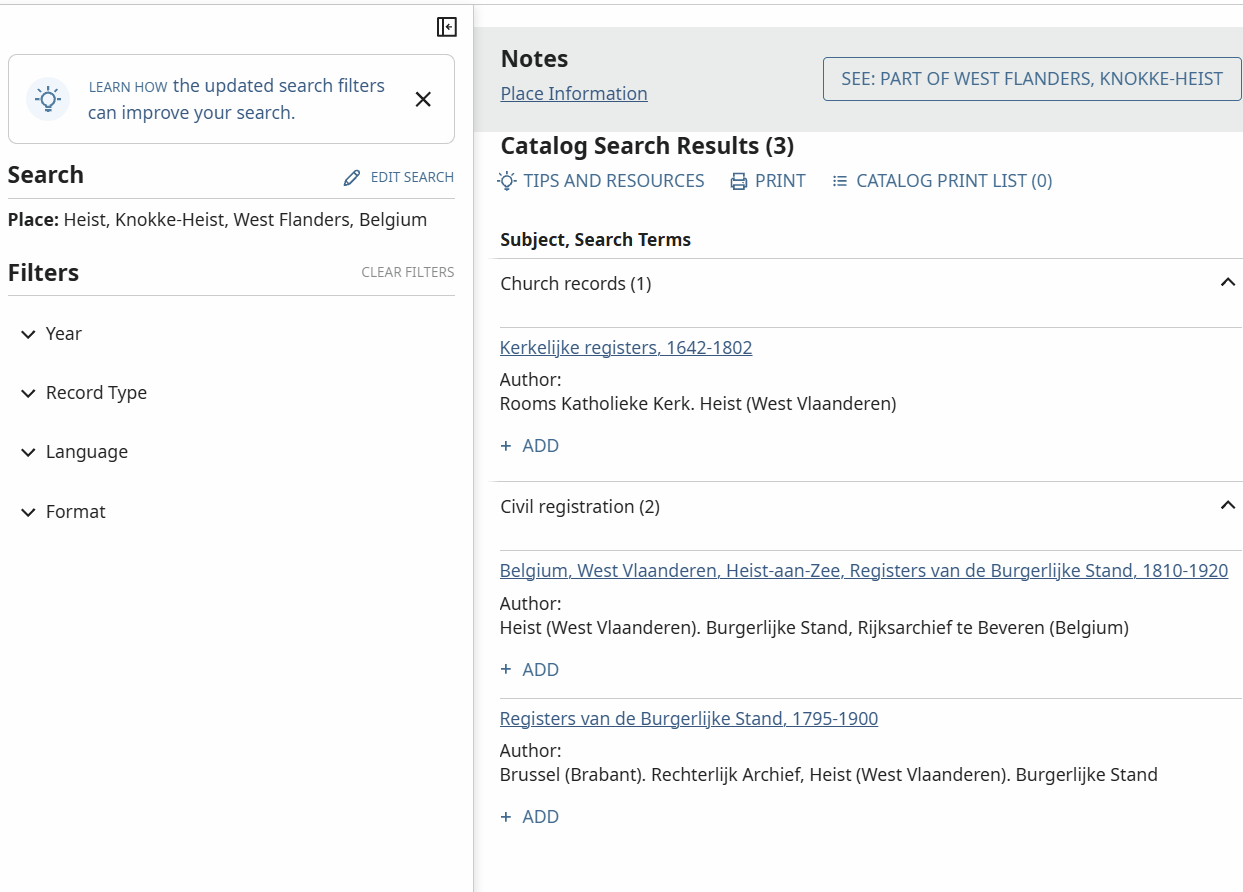Open Registers van de Burgerlijke Stand, 1795-1900
This screenshot has width=1243, height=892.
(x=689, y=719)
